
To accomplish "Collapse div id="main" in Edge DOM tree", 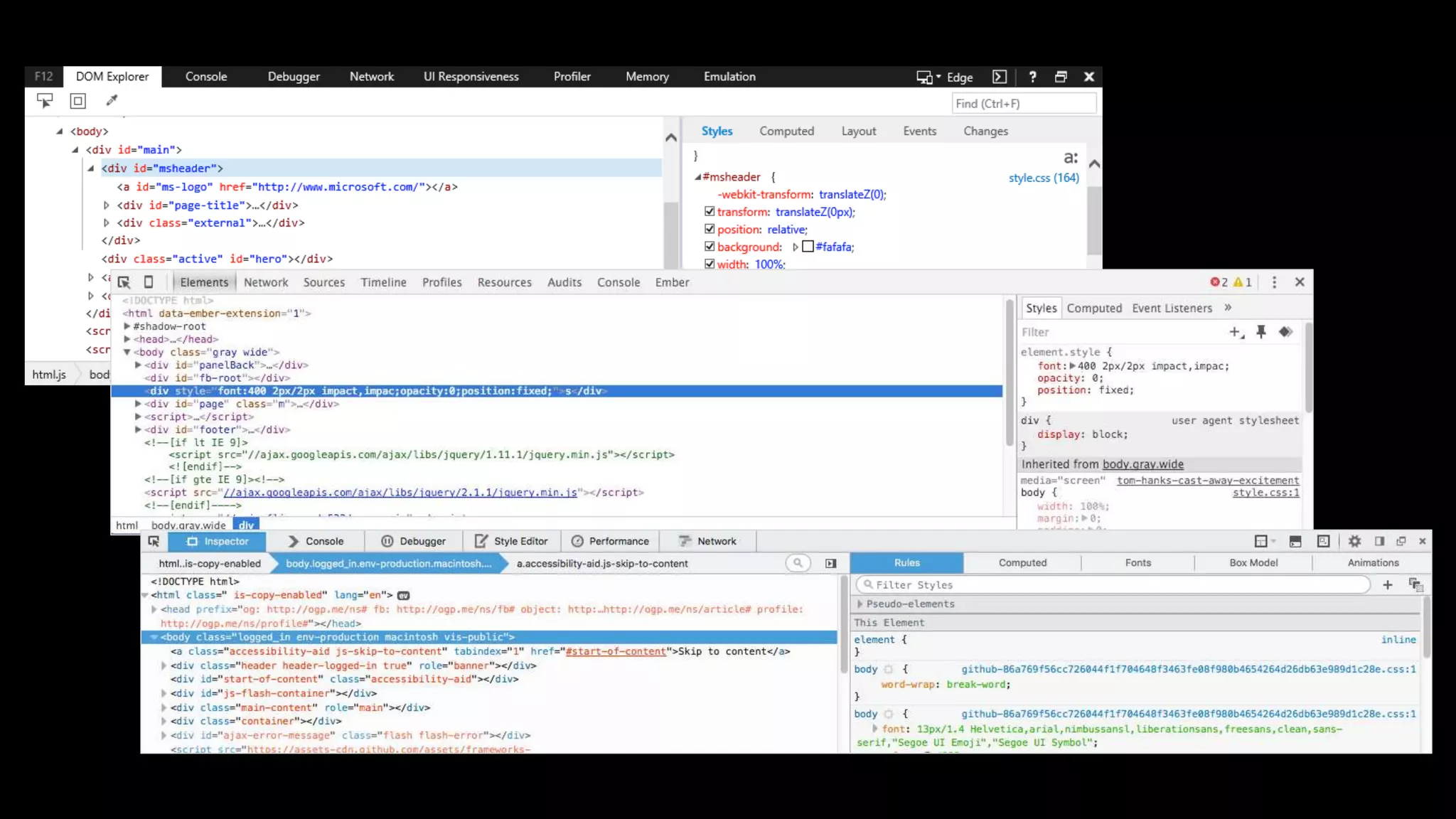I will tap(75, 150).
